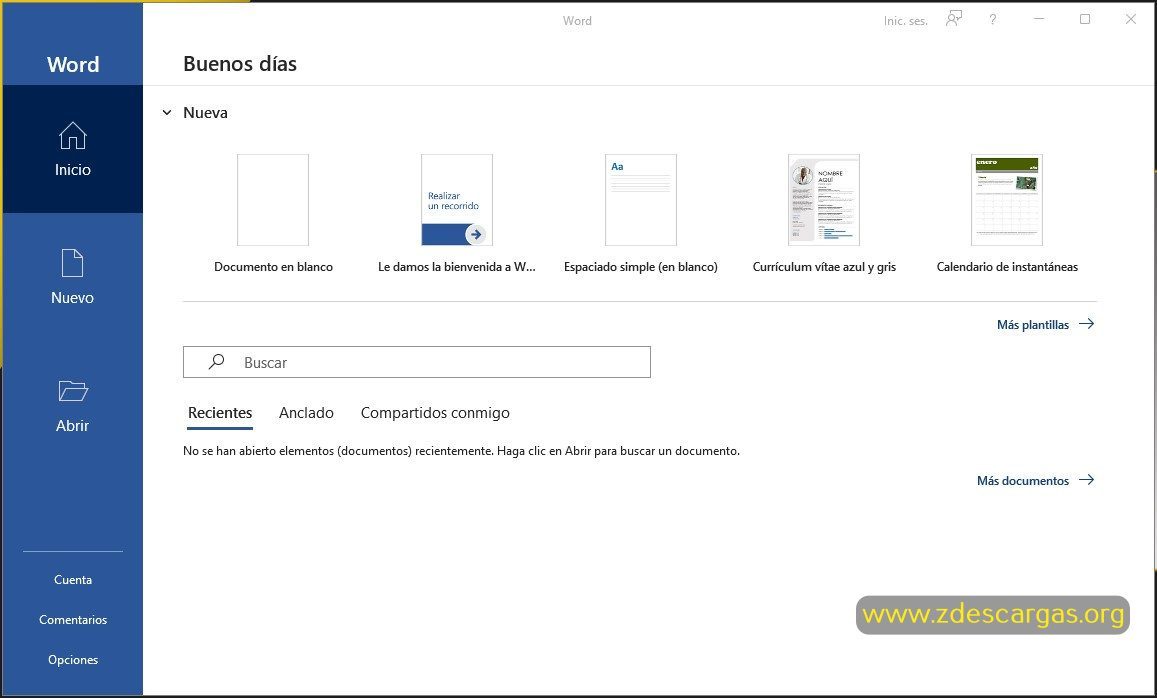The width and height of the screenshot is (1157, 698).
Task: Click the Espaciado simple (en blanco) label
Action: [x=640, y=267]
